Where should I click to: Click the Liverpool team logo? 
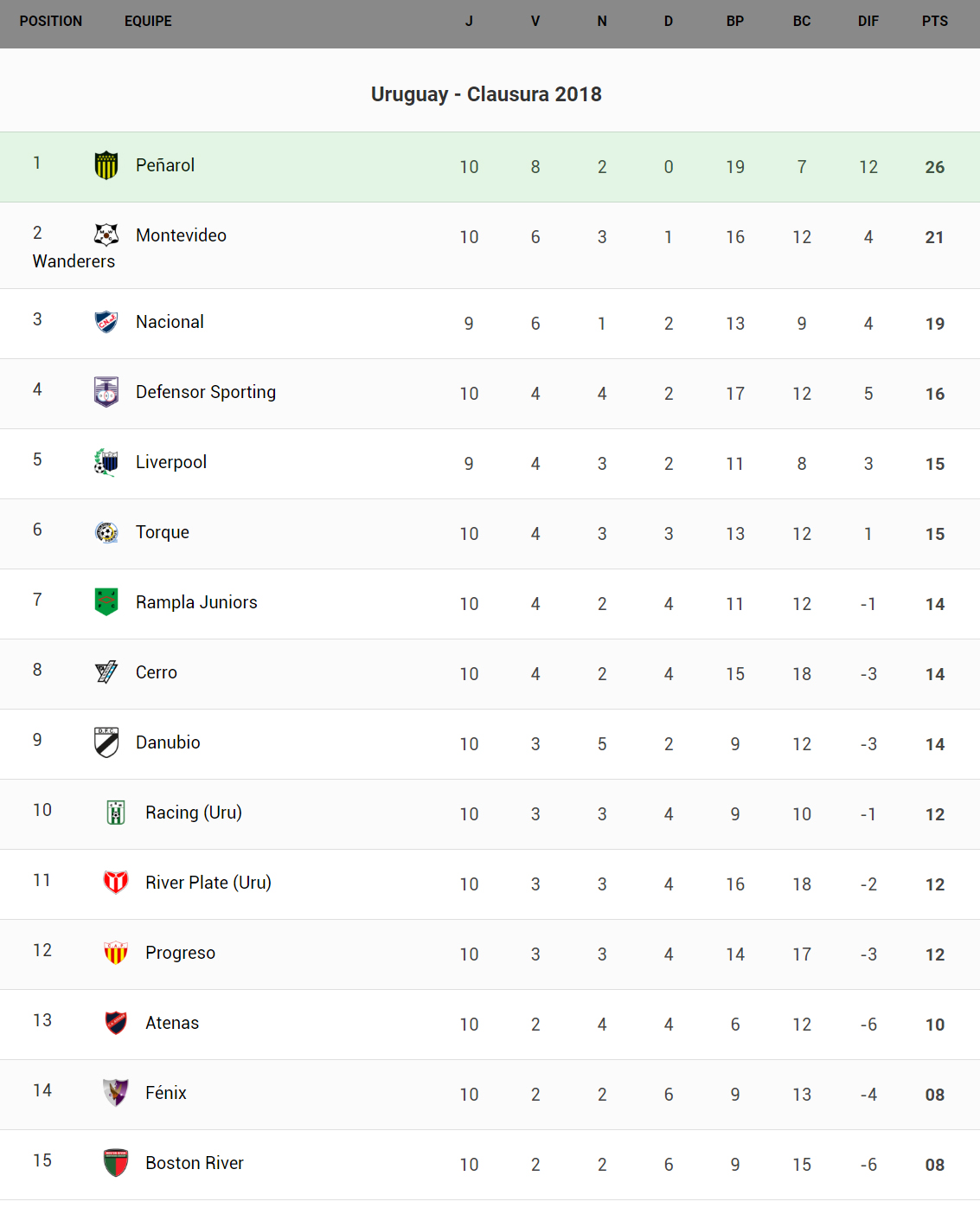(x=106, y=462)
